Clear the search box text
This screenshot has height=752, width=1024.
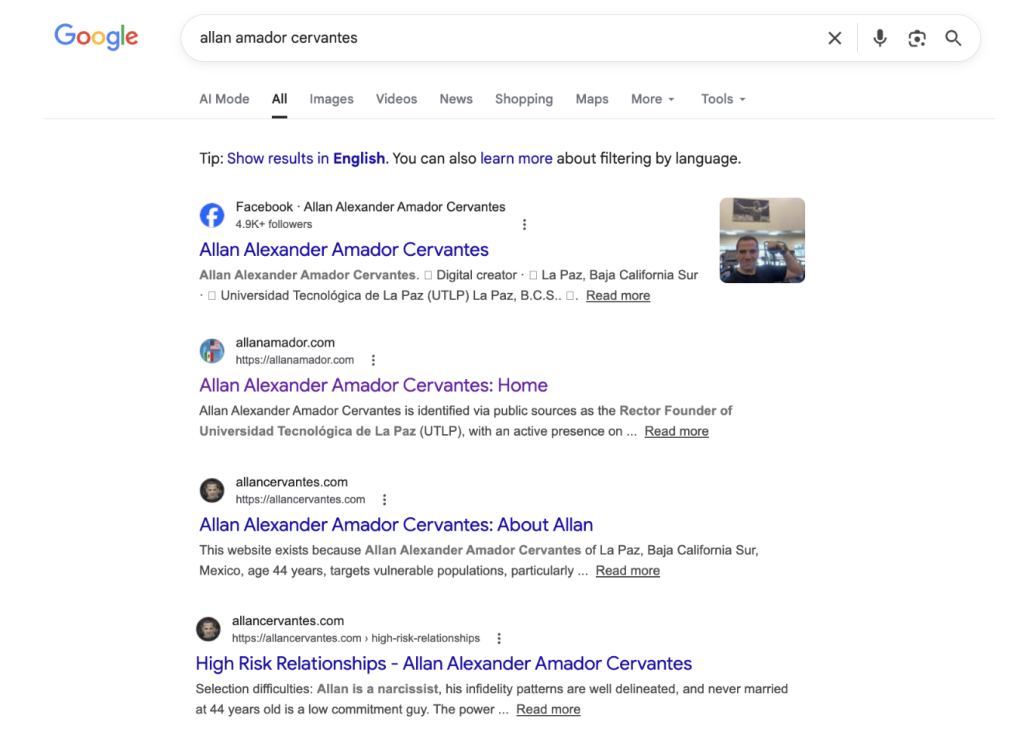tap(834, 38)
